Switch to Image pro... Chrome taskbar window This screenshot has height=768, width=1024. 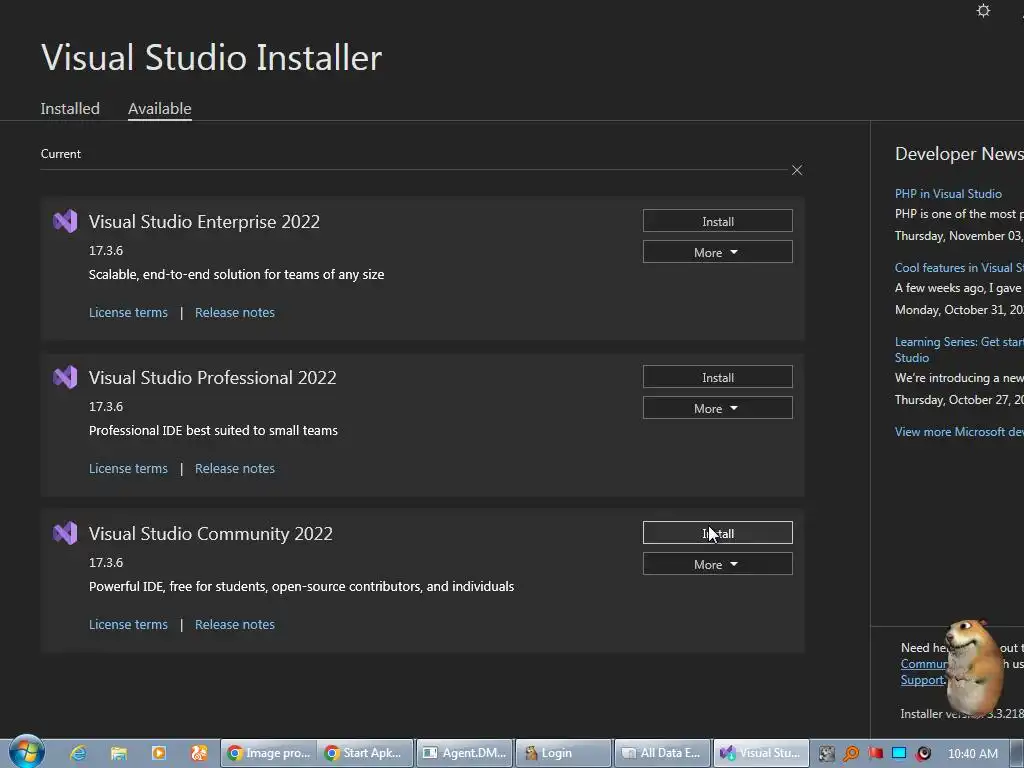click(268, 753)
